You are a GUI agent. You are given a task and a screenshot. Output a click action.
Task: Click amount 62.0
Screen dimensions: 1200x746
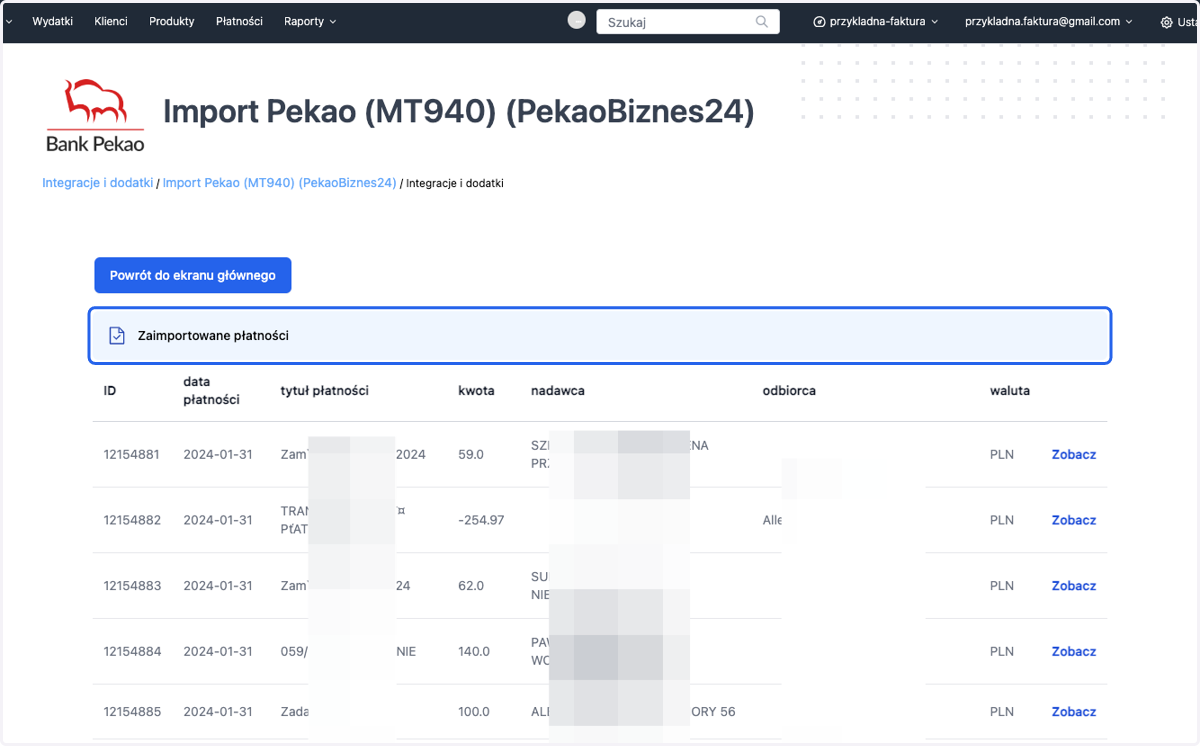[x=471, y=586]
